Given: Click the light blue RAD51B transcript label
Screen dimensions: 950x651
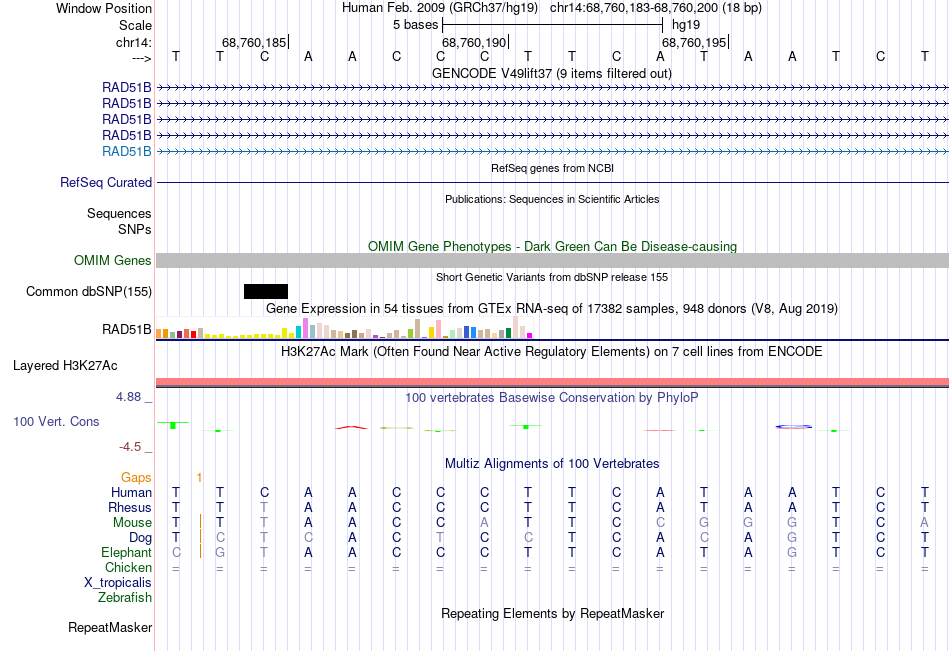Looking at the screenshot, I should [x=127, y=152].
